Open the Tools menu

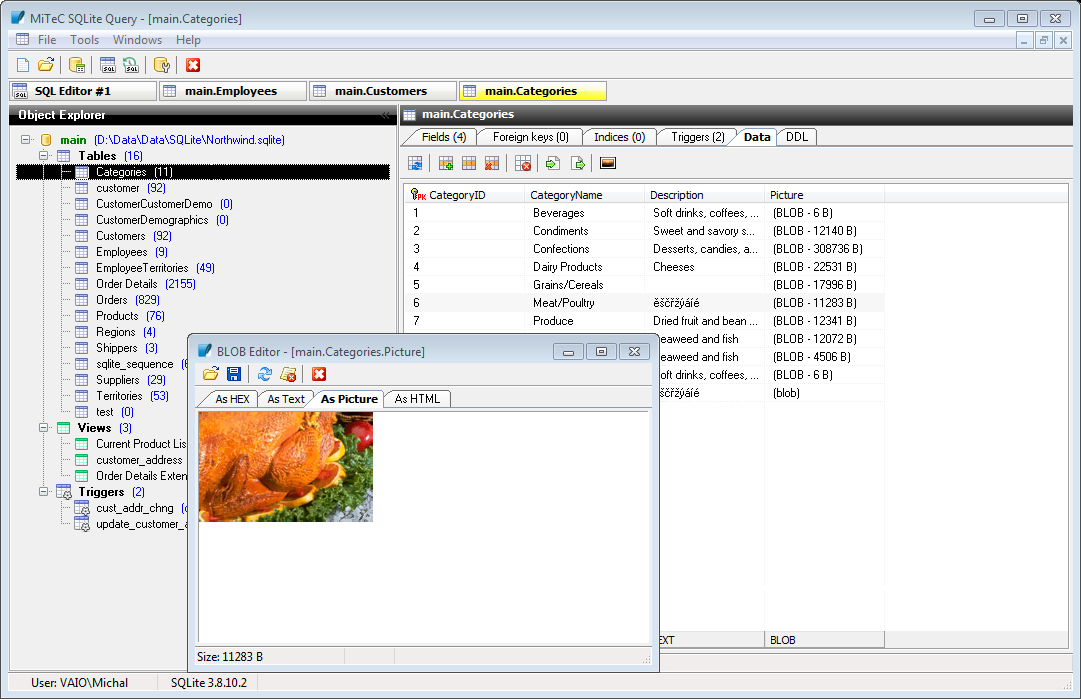[x=84, y=40]
